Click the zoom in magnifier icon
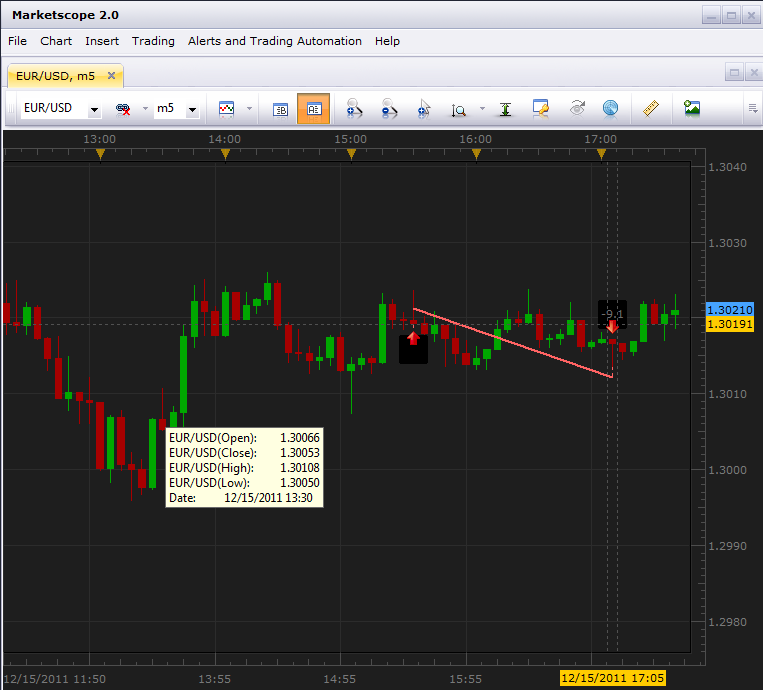This screenshot has height=690, width=763. [354, 108]
